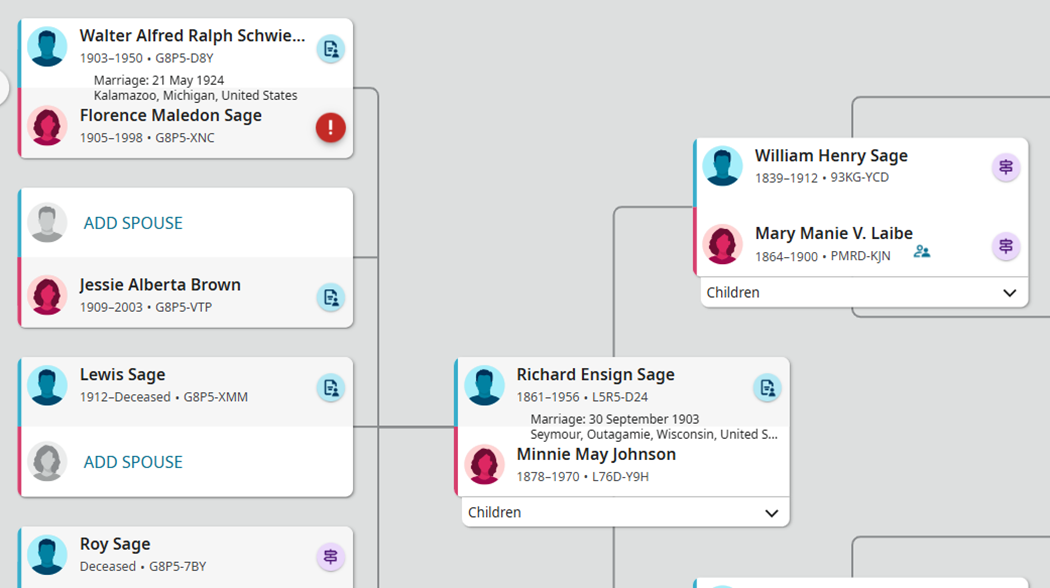Click possible duplicate icon near PMRD-KJN
Screen dimensions: 1050x588
click(x=922, y=252)
